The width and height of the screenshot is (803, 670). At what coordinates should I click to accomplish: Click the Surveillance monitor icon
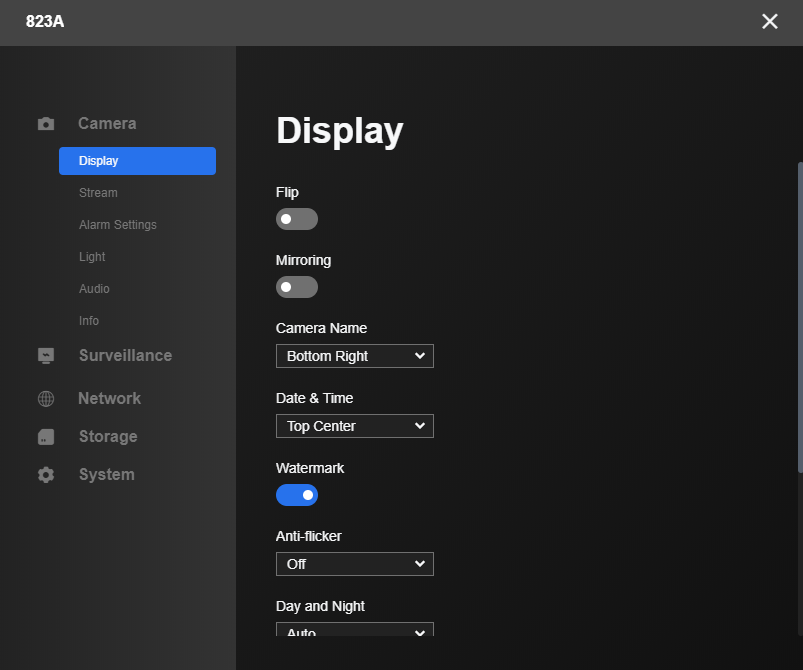pyautogui.click(x=46, y=355)
